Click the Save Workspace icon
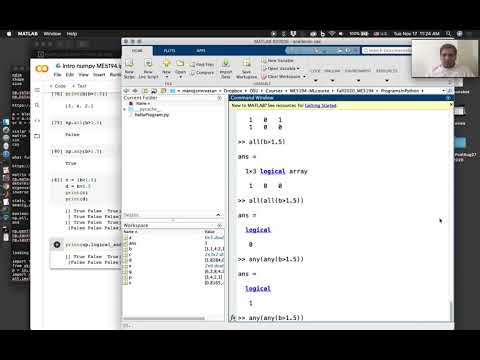This screenshot has width=480, height=360. 247,63
